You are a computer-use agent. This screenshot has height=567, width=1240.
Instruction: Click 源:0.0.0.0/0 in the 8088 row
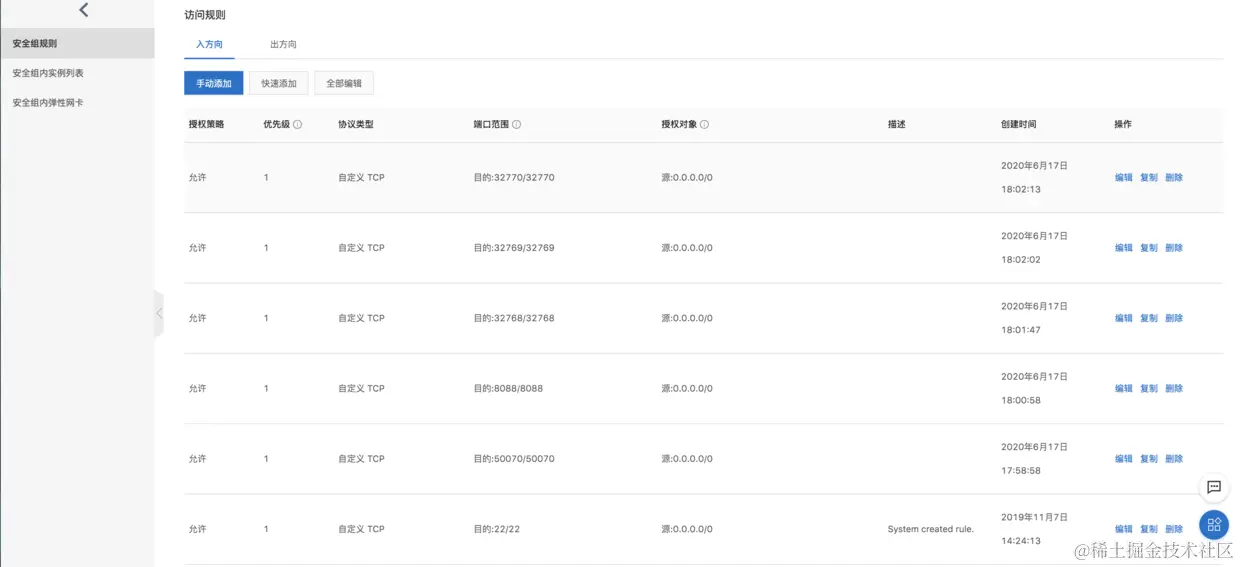point(687,389)
